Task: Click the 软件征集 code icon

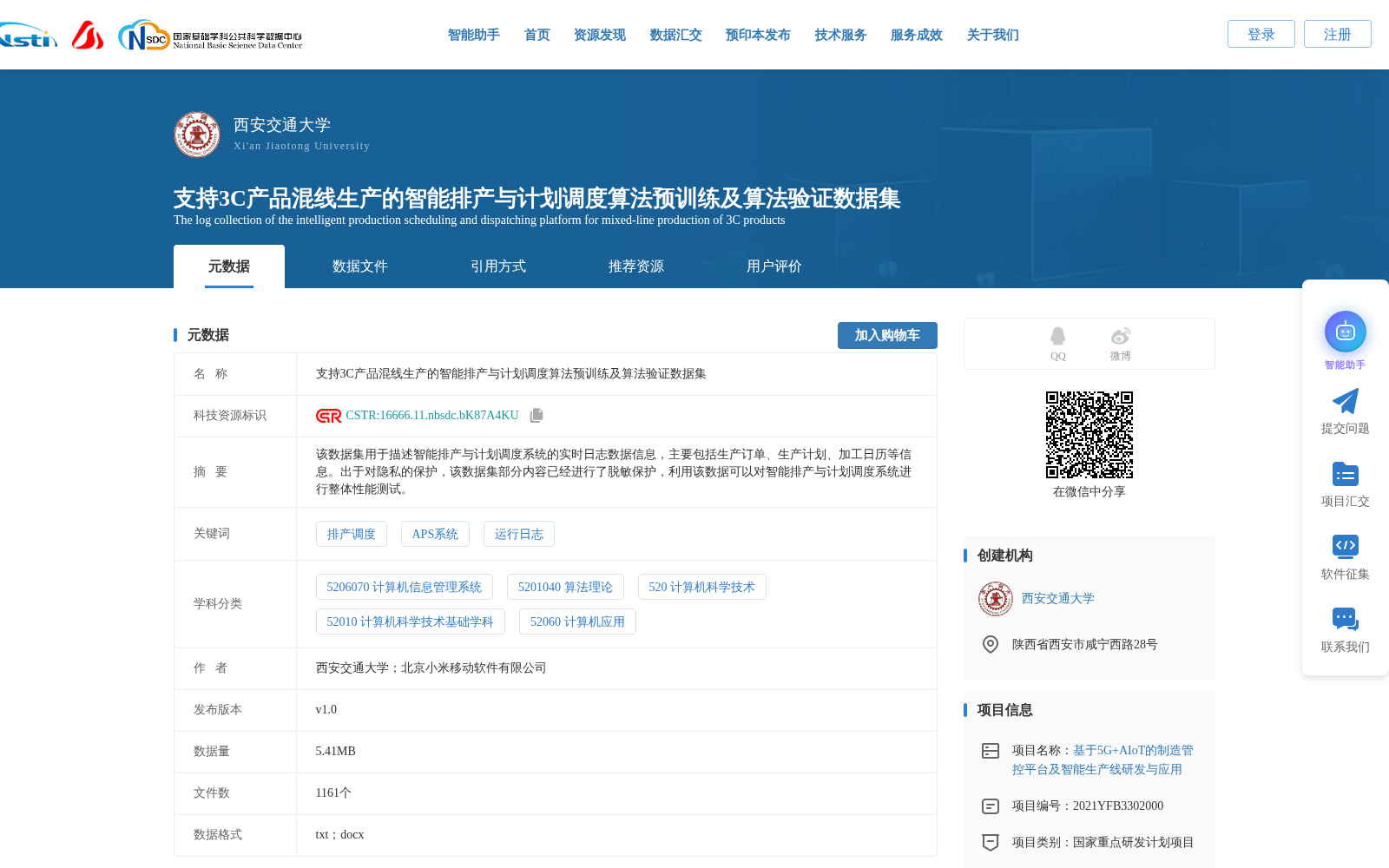Action: 1346,546
